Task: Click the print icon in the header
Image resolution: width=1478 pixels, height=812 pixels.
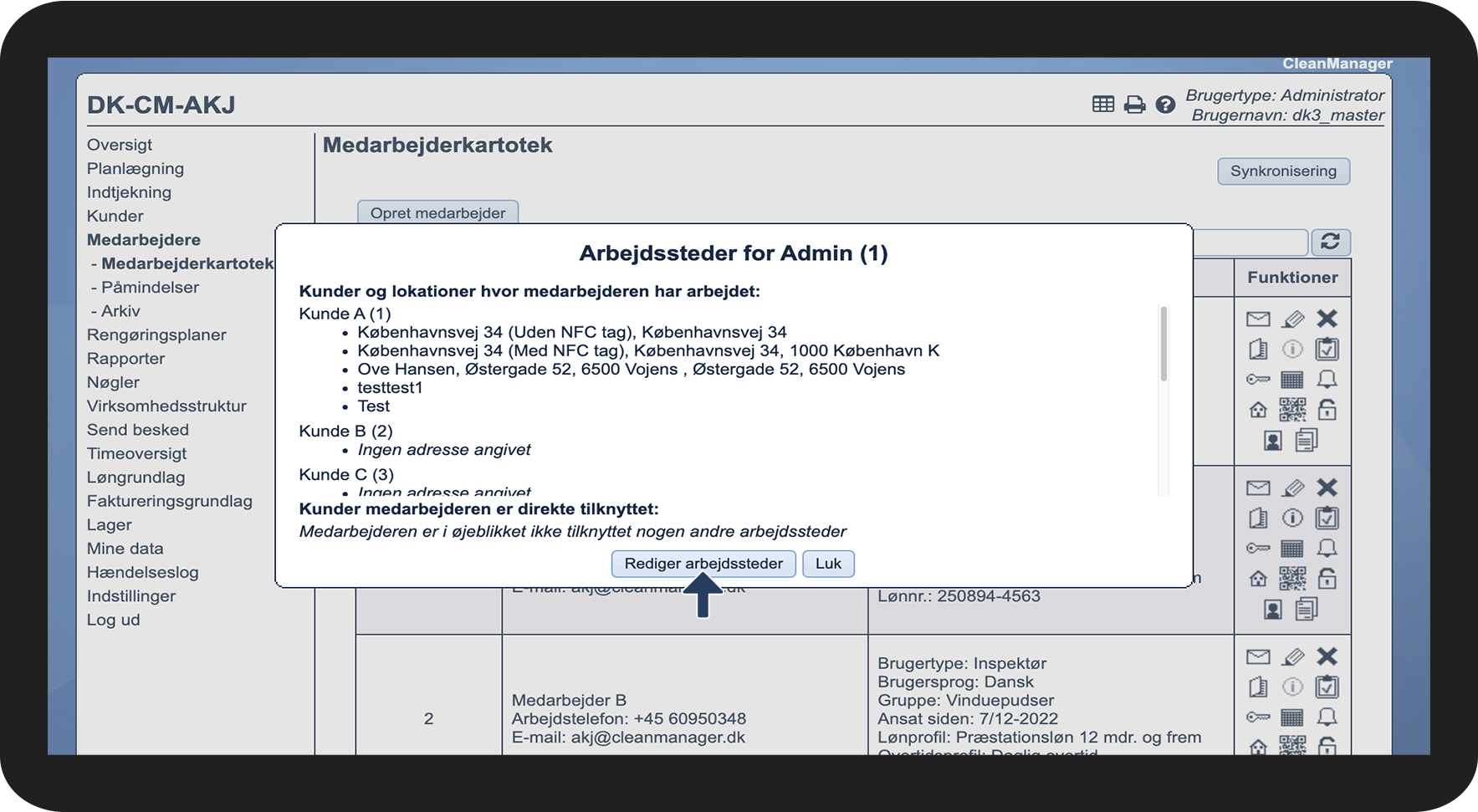Action: 1134,105
